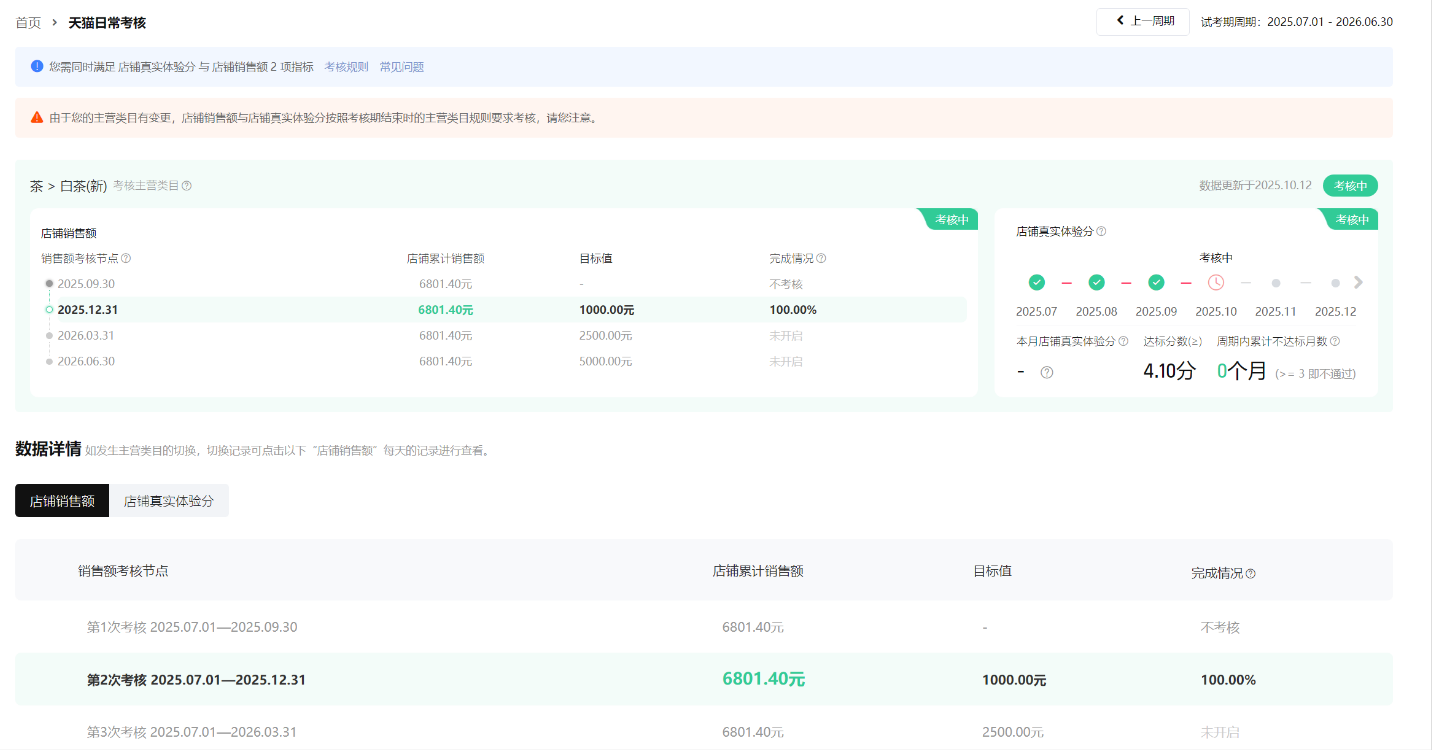
Task: Click help icon beside 完成情况 in top card
Action: click(x=821, y=258)
